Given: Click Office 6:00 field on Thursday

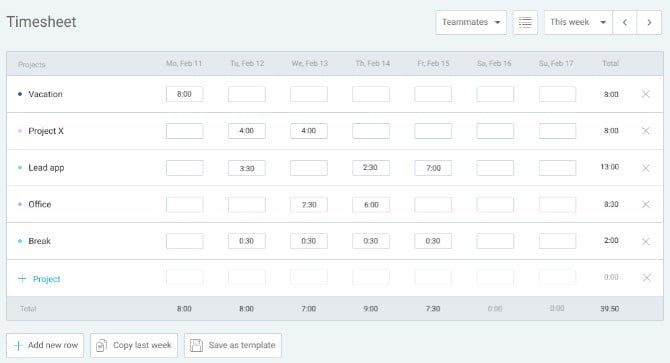Looking at the screenshot, I should tap(371, 205).
